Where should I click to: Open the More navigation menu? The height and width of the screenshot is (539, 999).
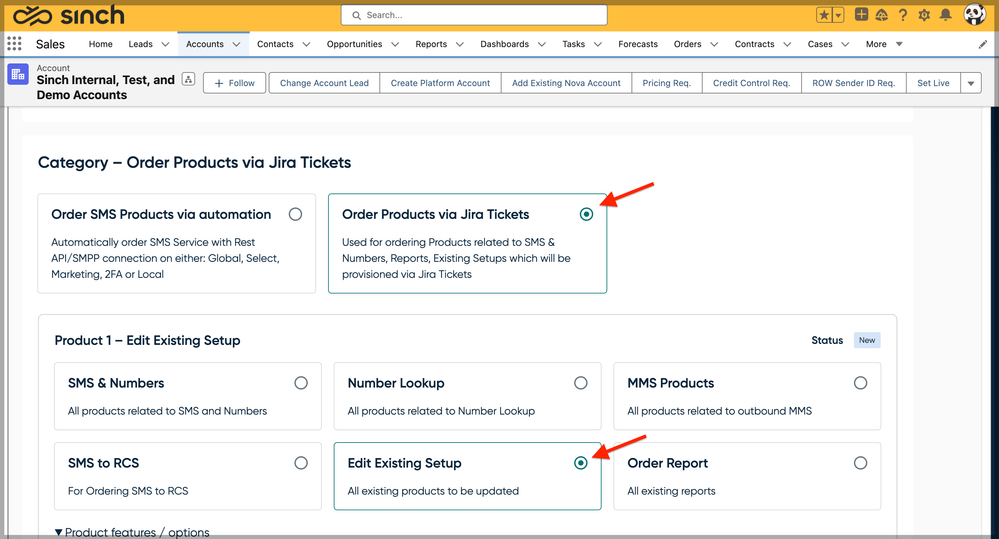(884, 44)
